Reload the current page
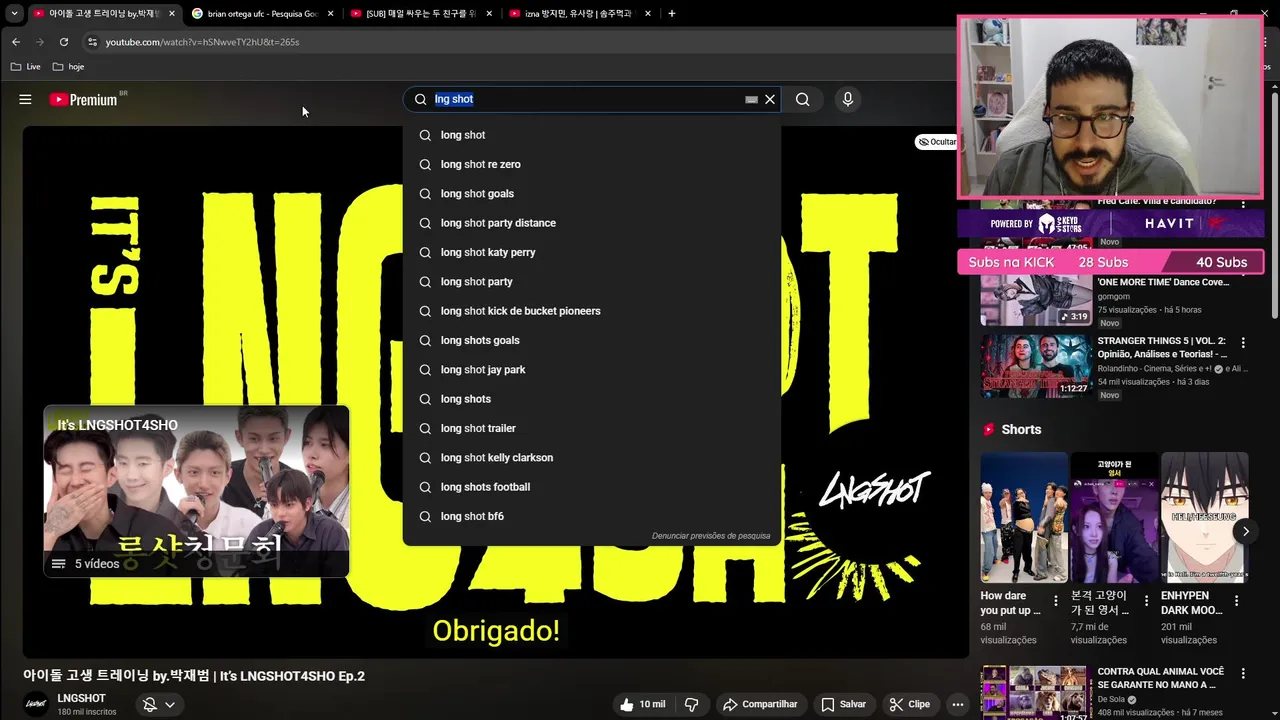 coord(64,42)
